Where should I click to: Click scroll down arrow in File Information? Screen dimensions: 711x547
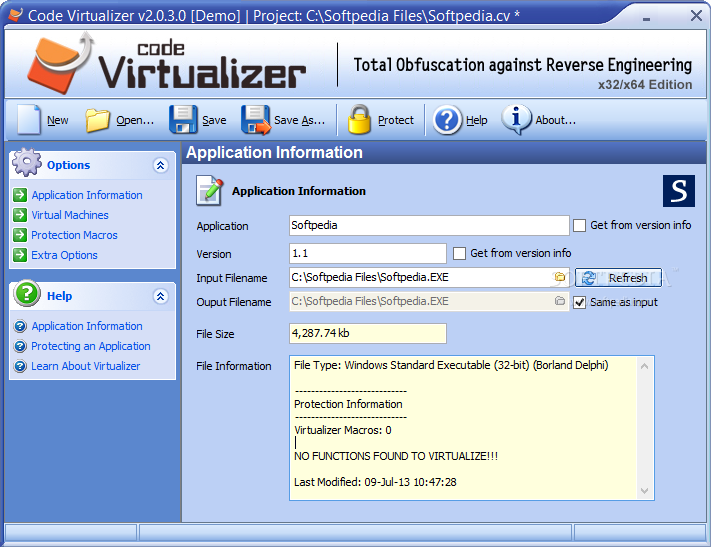tap(644, 490)
